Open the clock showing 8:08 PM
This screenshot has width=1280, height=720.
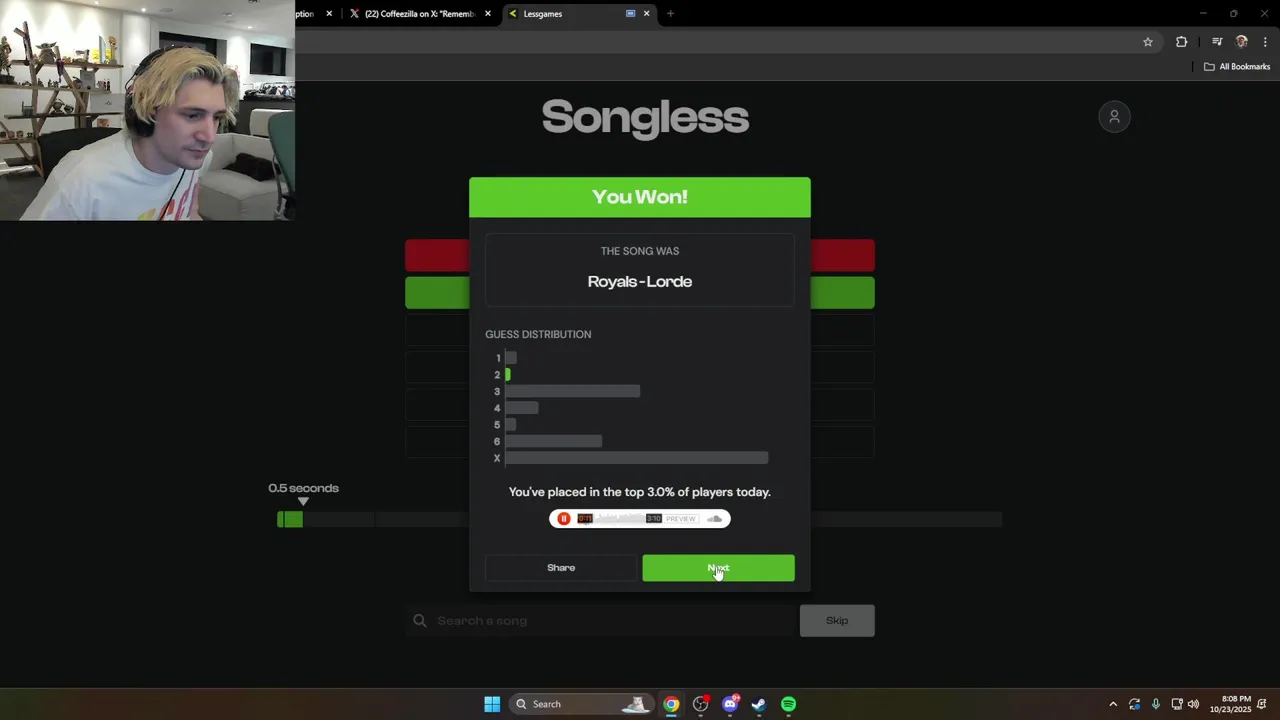[1230, 704]
